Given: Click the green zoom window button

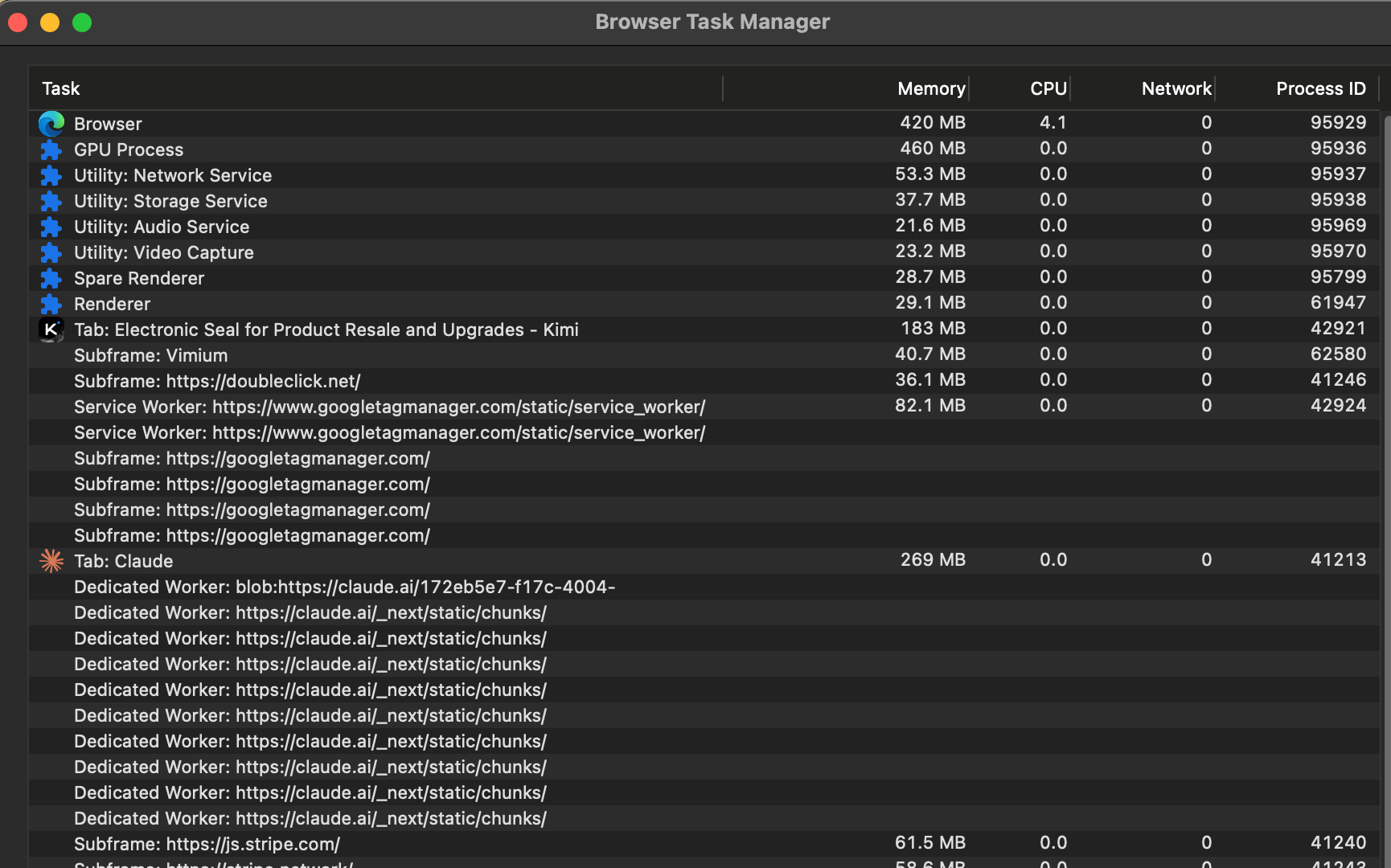Looking at the screenshot, I should [82, 23].
